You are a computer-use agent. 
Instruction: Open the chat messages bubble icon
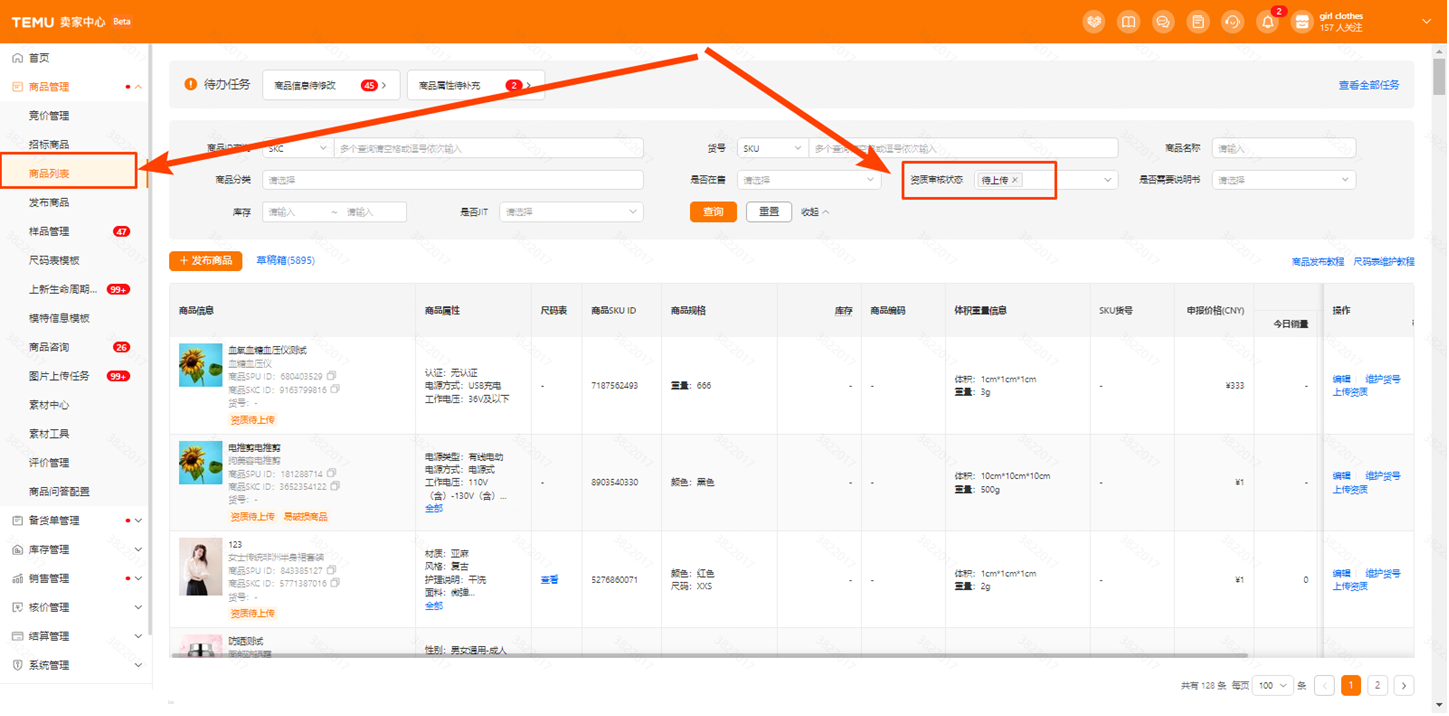pos(1163,22)
